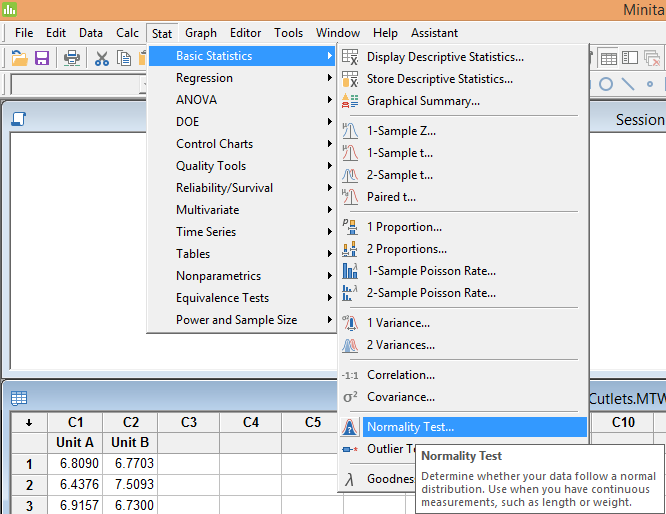666x514 pixels.
Task: Expand the Control Charts submenu
Action: click(x=241, y=144)
